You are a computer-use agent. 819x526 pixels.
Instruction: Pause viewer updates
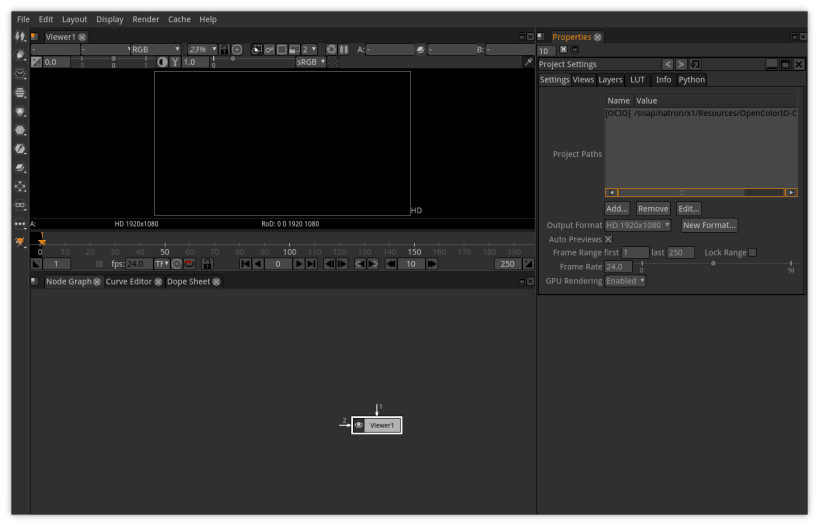tap(344, 49)
